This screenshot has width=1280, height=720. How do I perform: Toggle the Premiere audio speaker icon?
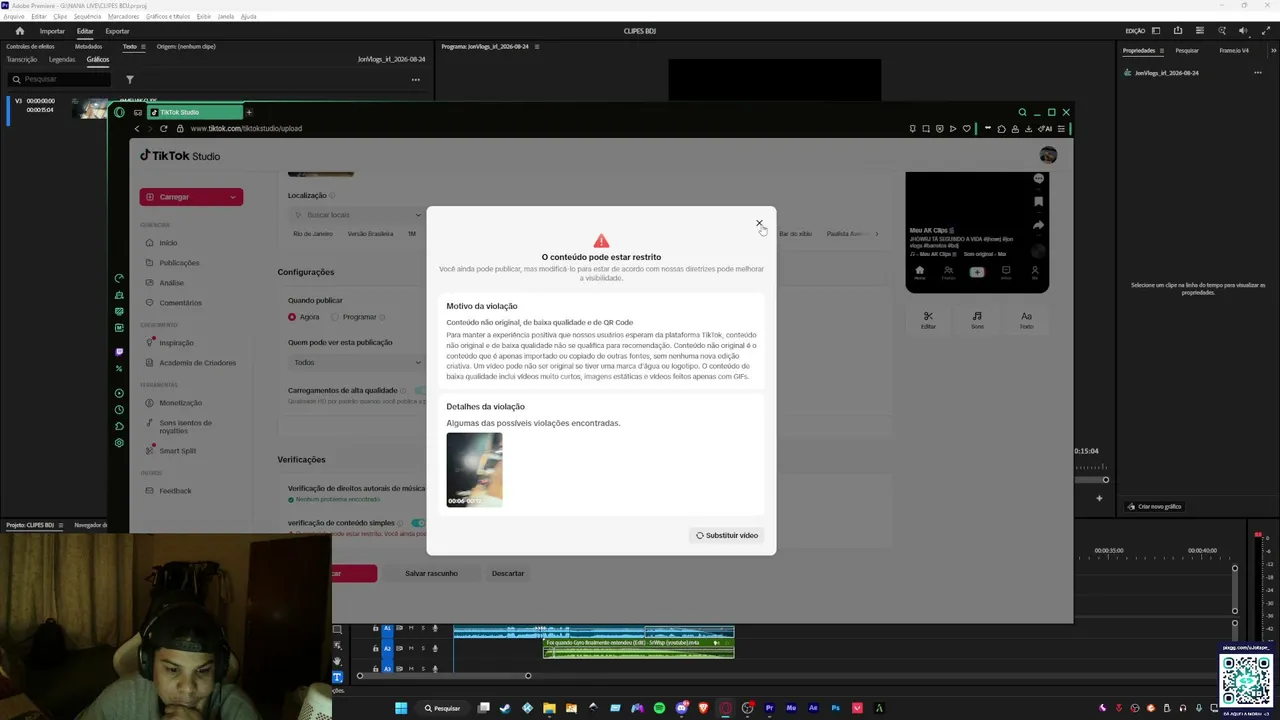pos(1243,31)
